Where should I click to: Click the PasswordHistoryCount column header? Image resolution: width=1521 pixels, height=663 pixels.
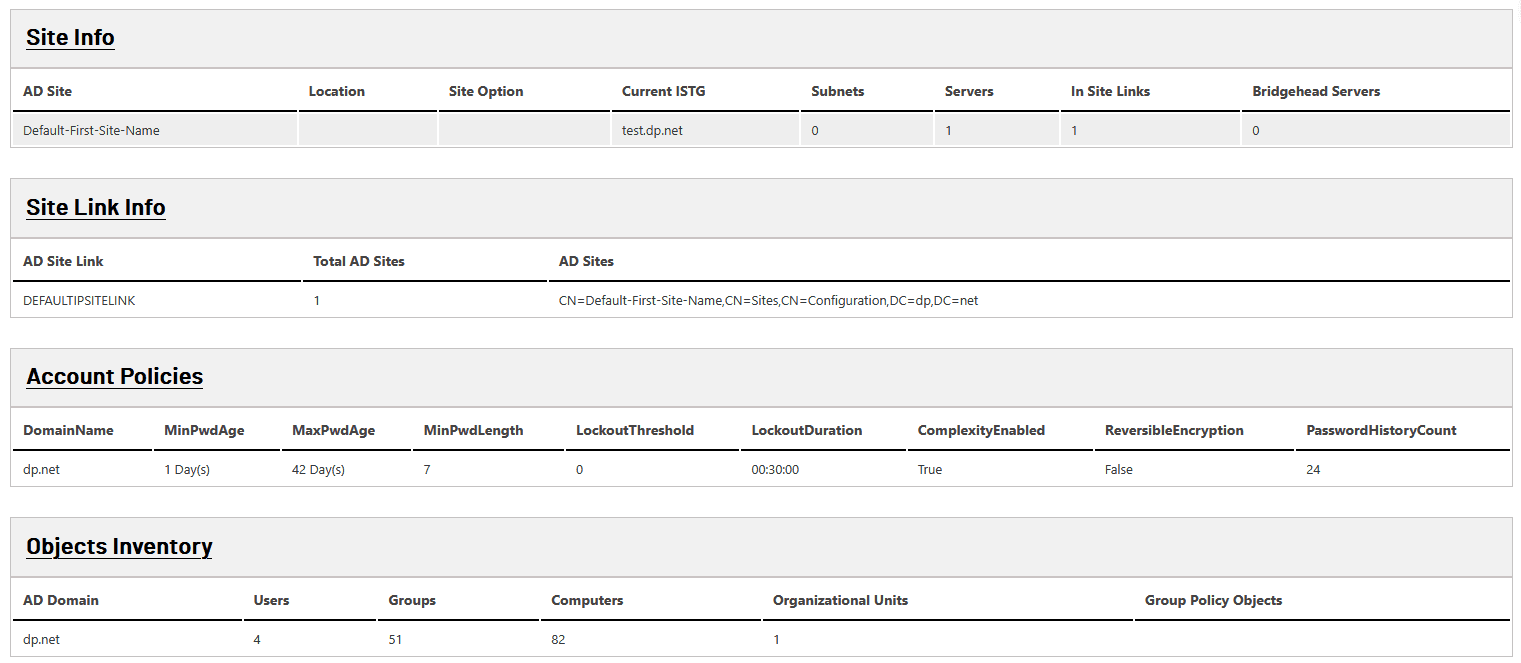(x=1381, y=430)
